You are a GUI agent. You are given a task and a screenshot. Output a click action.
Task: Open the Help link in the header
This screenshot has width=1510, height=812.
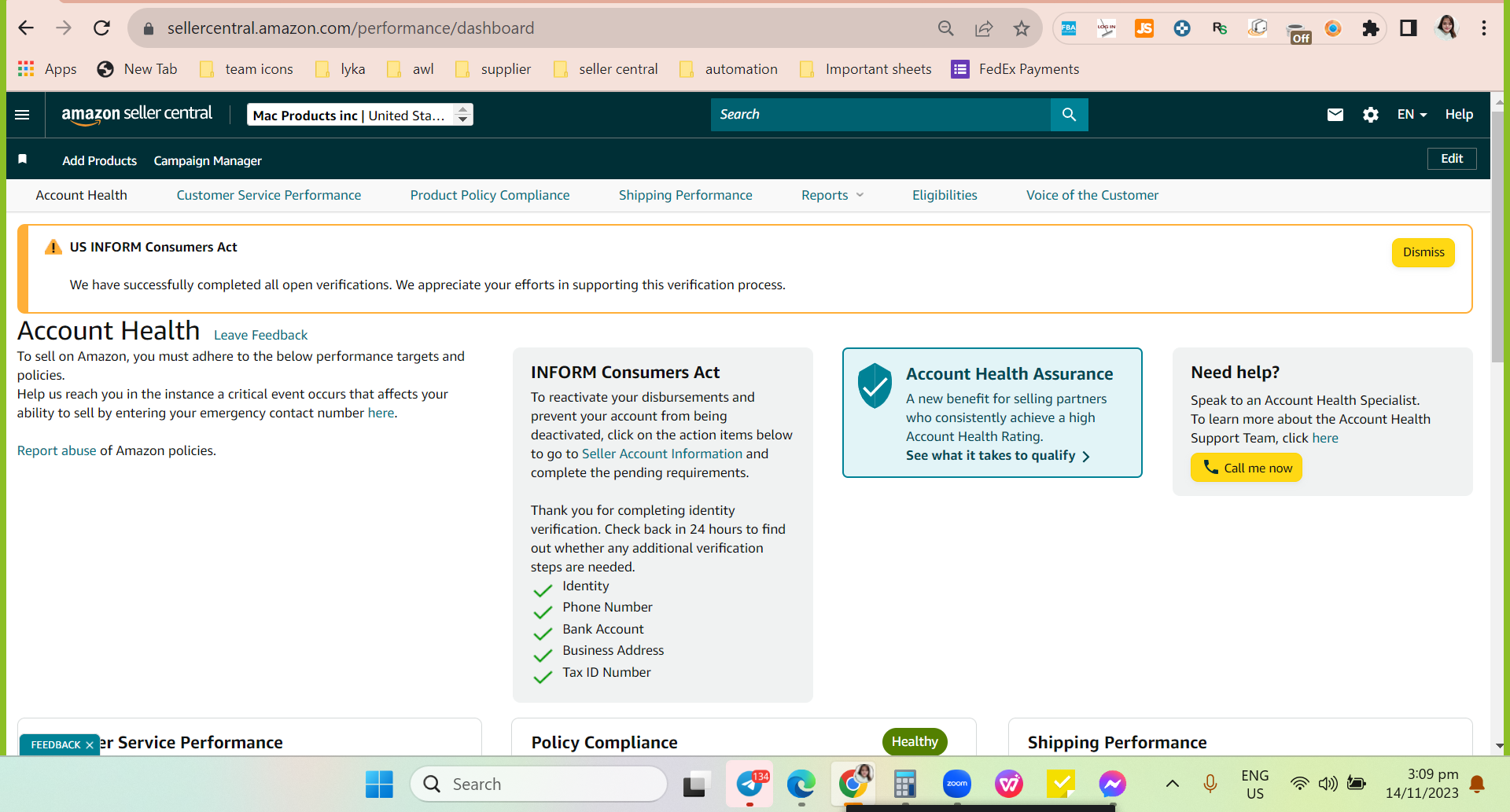coord(1459,115)
